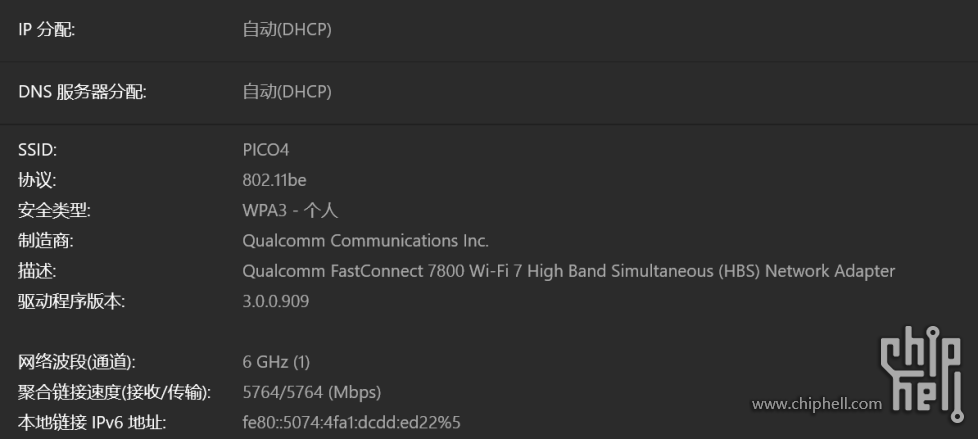Click the 聚合链接速度(接收/传输) label
The height and width of the screenshot is (439, 978).
[114, 392]
